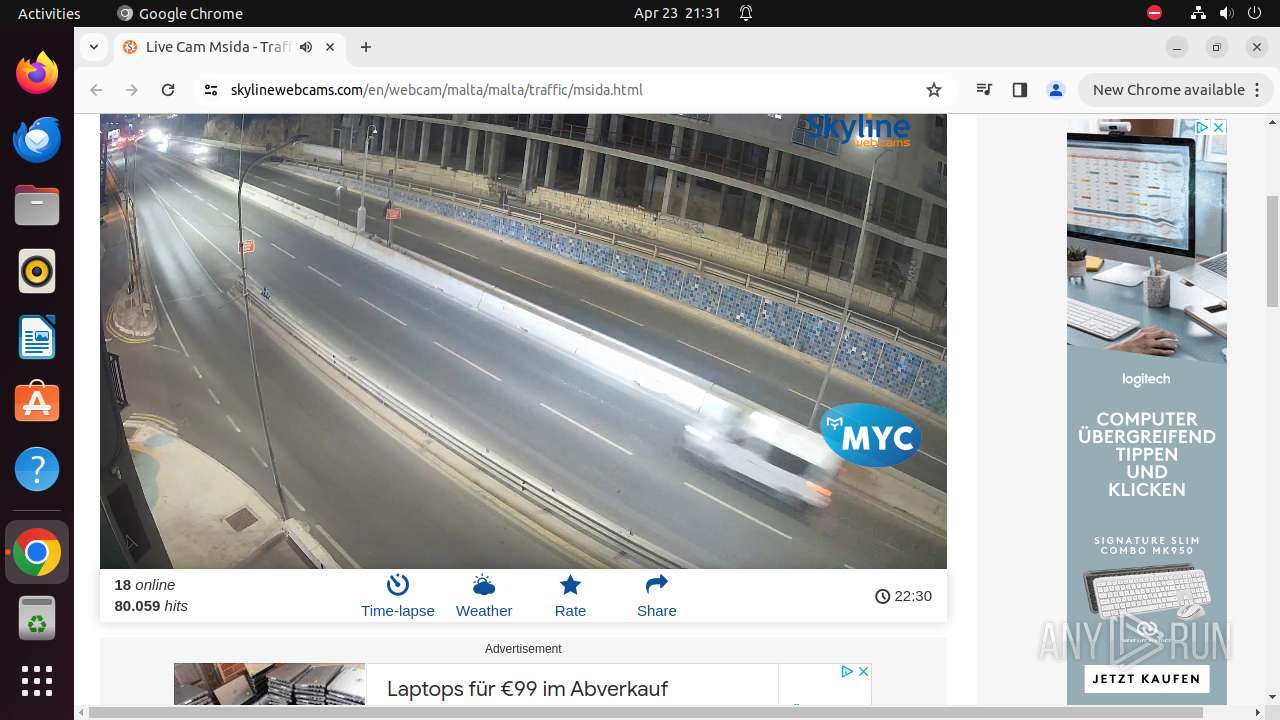Viewport: 1280px width, 720px height.
Task: Go back to previous page
Action: (96, 90)
